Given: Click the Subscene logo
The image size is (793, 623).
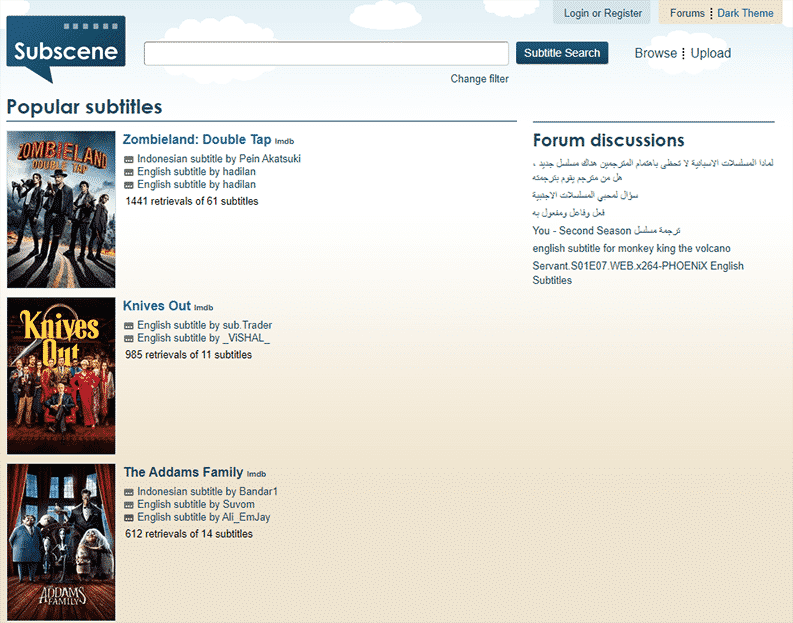Looking at the screenshot, I should pos(65,50).
